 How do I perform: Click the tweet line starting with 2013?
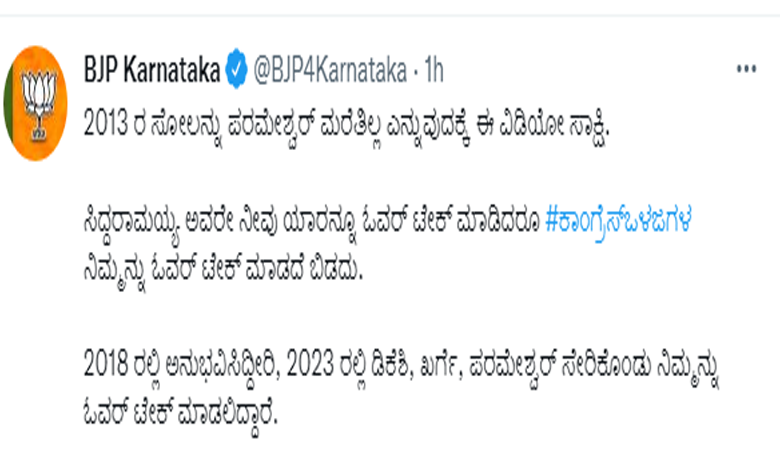(x=346, y=124)
